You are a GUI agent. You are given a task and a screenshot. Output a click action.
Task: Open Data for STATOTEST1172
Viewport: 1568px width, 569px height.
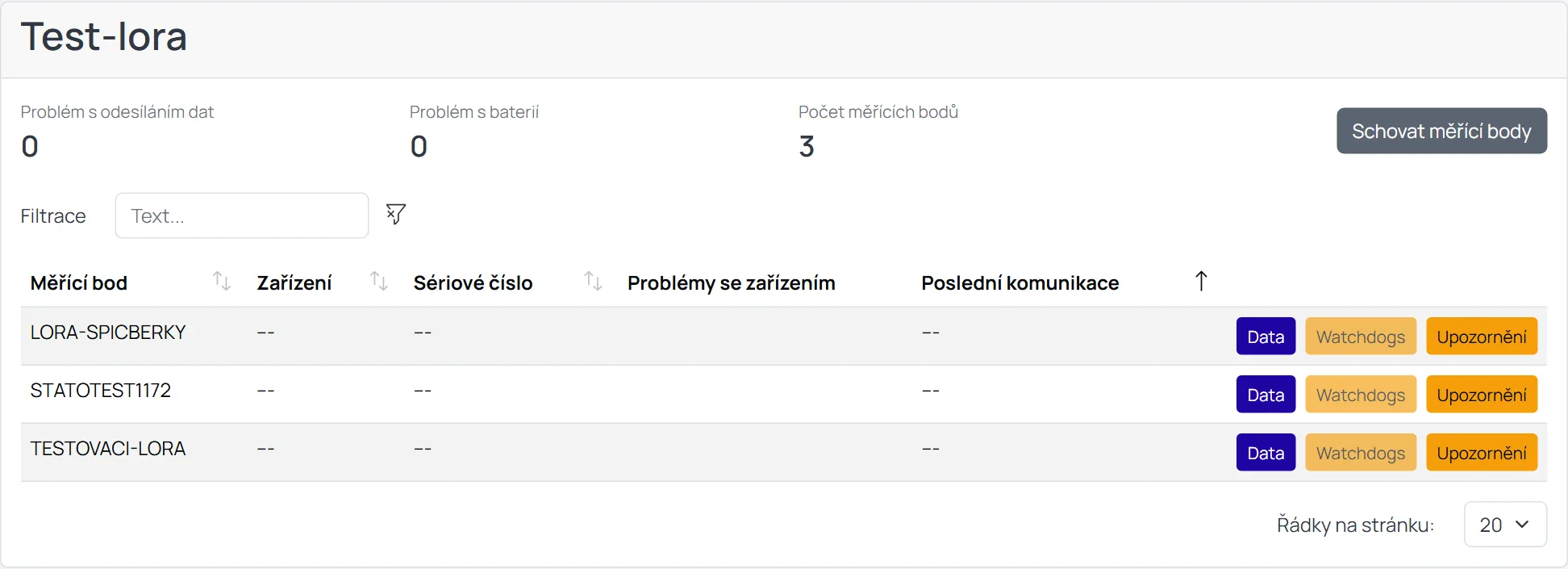coord(1266,395)
